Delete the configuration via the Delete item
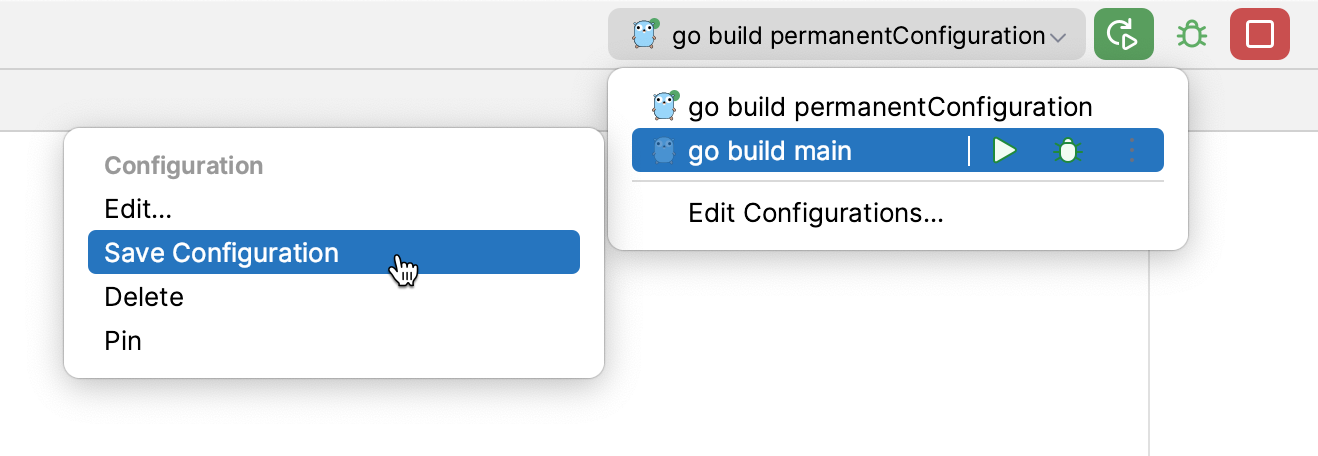The height and width of the screenshot is (456, 1318). tap(144, 297)
